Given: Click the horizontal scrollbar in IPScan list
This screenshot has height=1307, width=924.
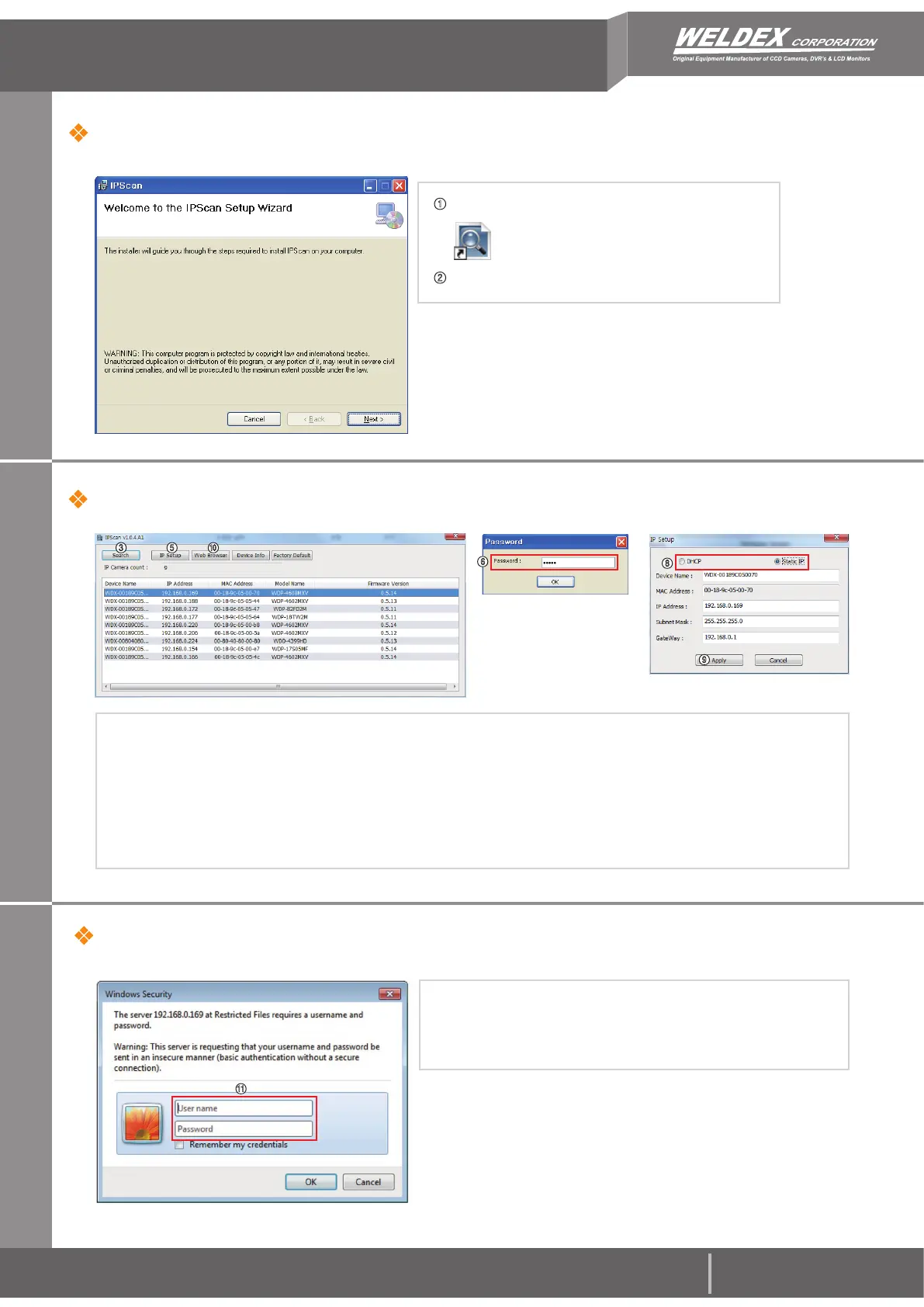Looking at the screenshot, I should pos(279,686).
